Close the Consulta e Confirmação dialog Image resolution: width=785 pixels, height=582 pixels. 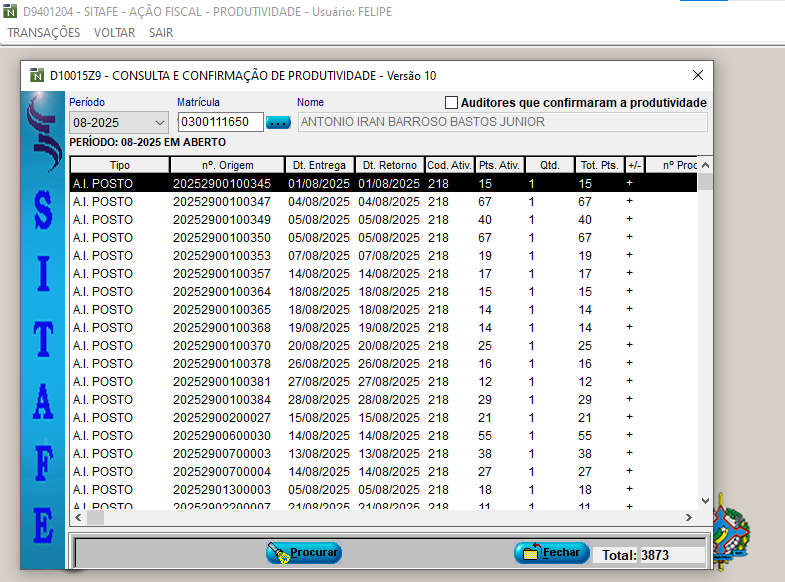tap(698, 75)
